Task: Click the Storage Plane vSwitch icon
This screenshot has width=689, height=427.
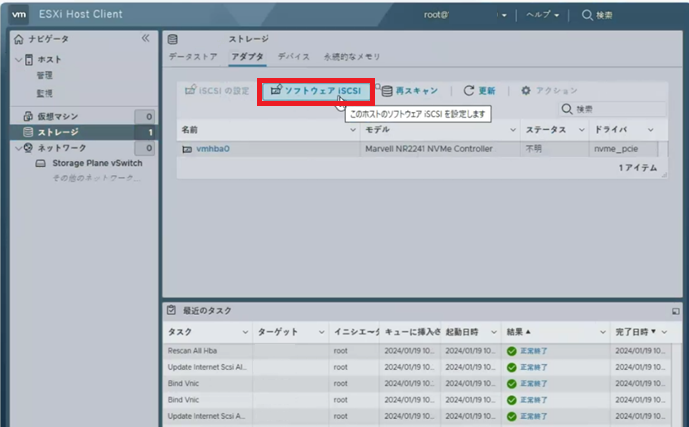Action: (42, 163)
